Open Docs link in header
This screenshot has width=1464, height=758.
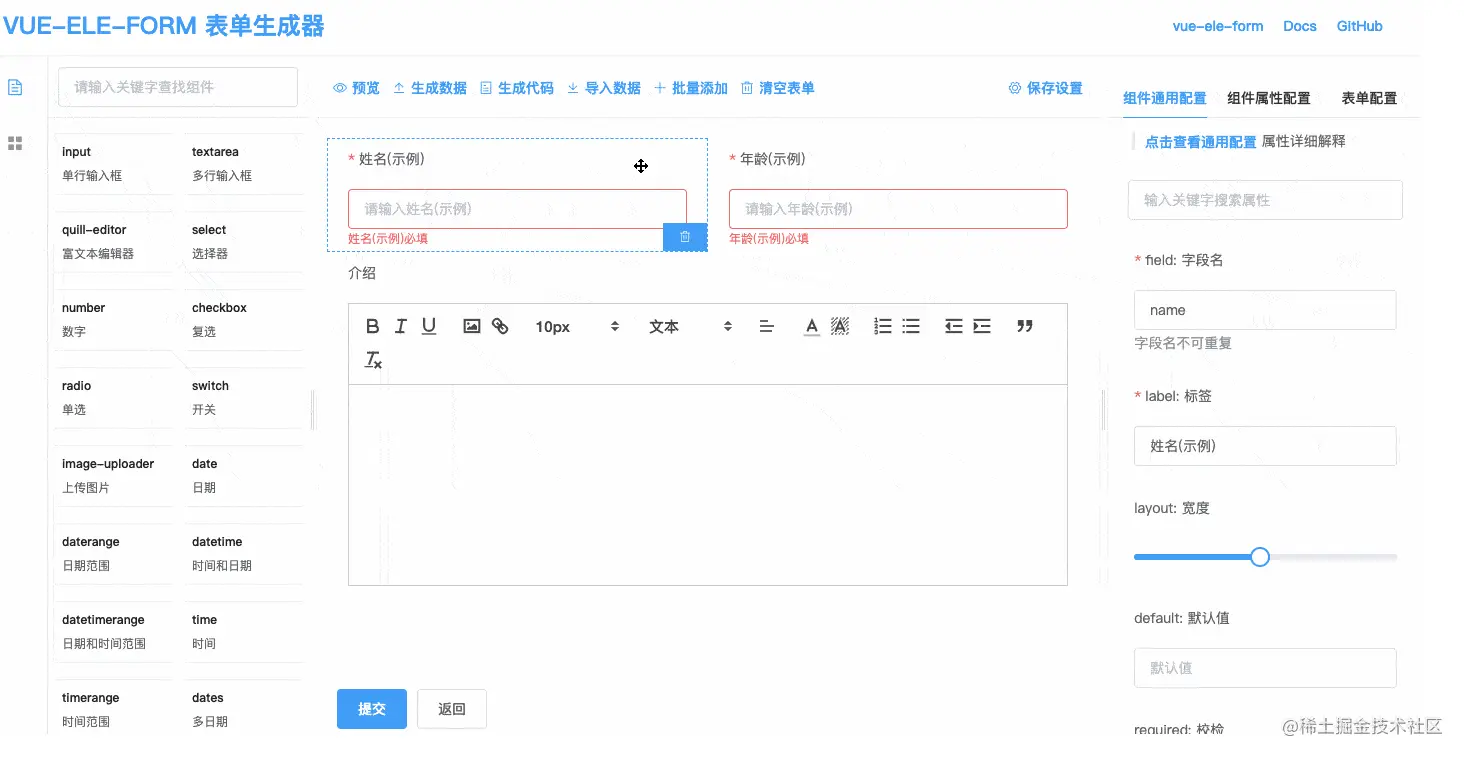point(1300,26)
